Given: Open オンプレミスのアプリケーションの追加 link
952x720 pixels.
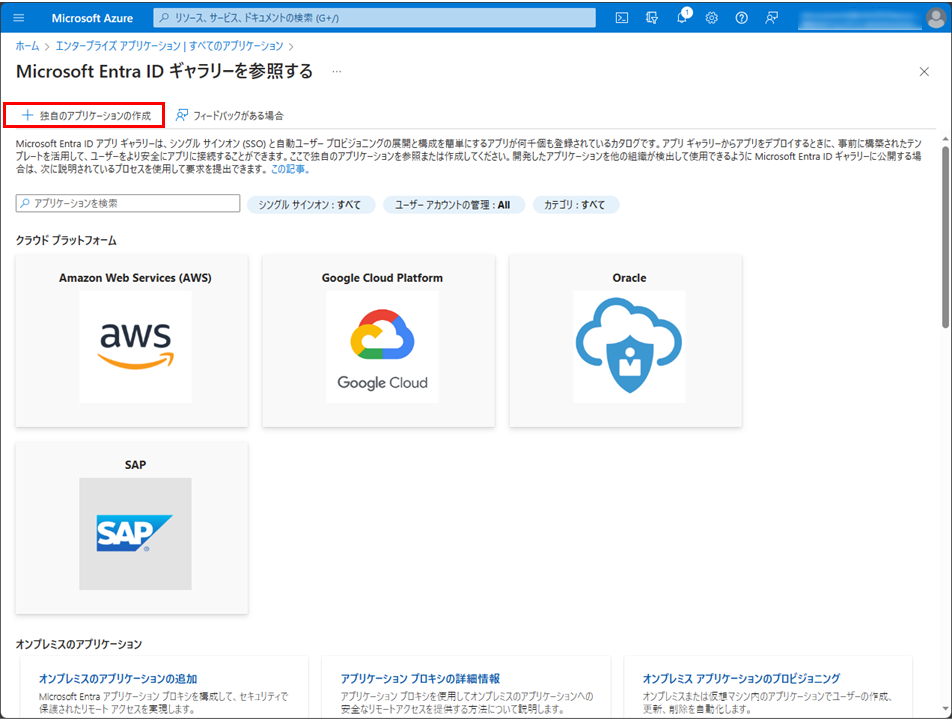Looking at the screenshot, I should coord(118,678).
